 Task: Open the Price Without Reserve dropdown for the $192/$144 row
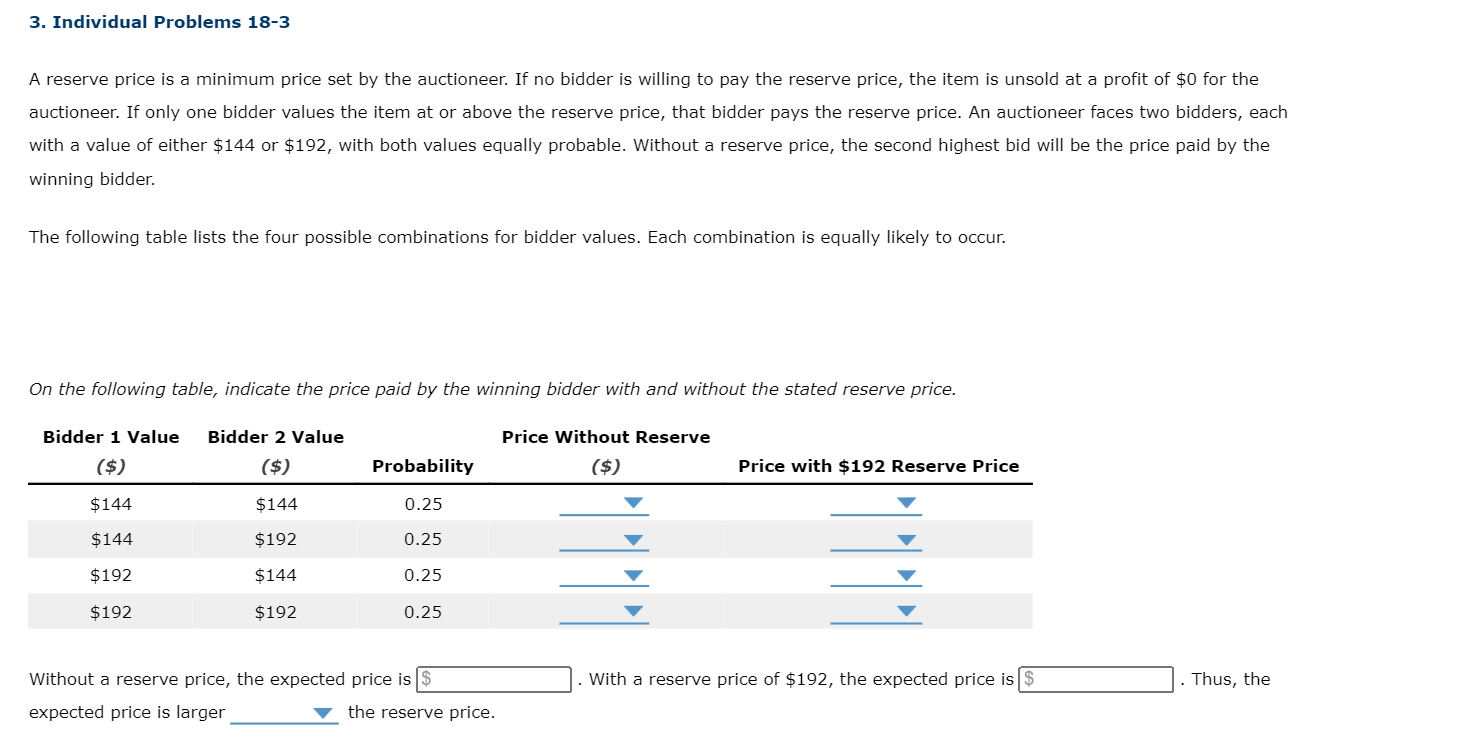(633, 575)
